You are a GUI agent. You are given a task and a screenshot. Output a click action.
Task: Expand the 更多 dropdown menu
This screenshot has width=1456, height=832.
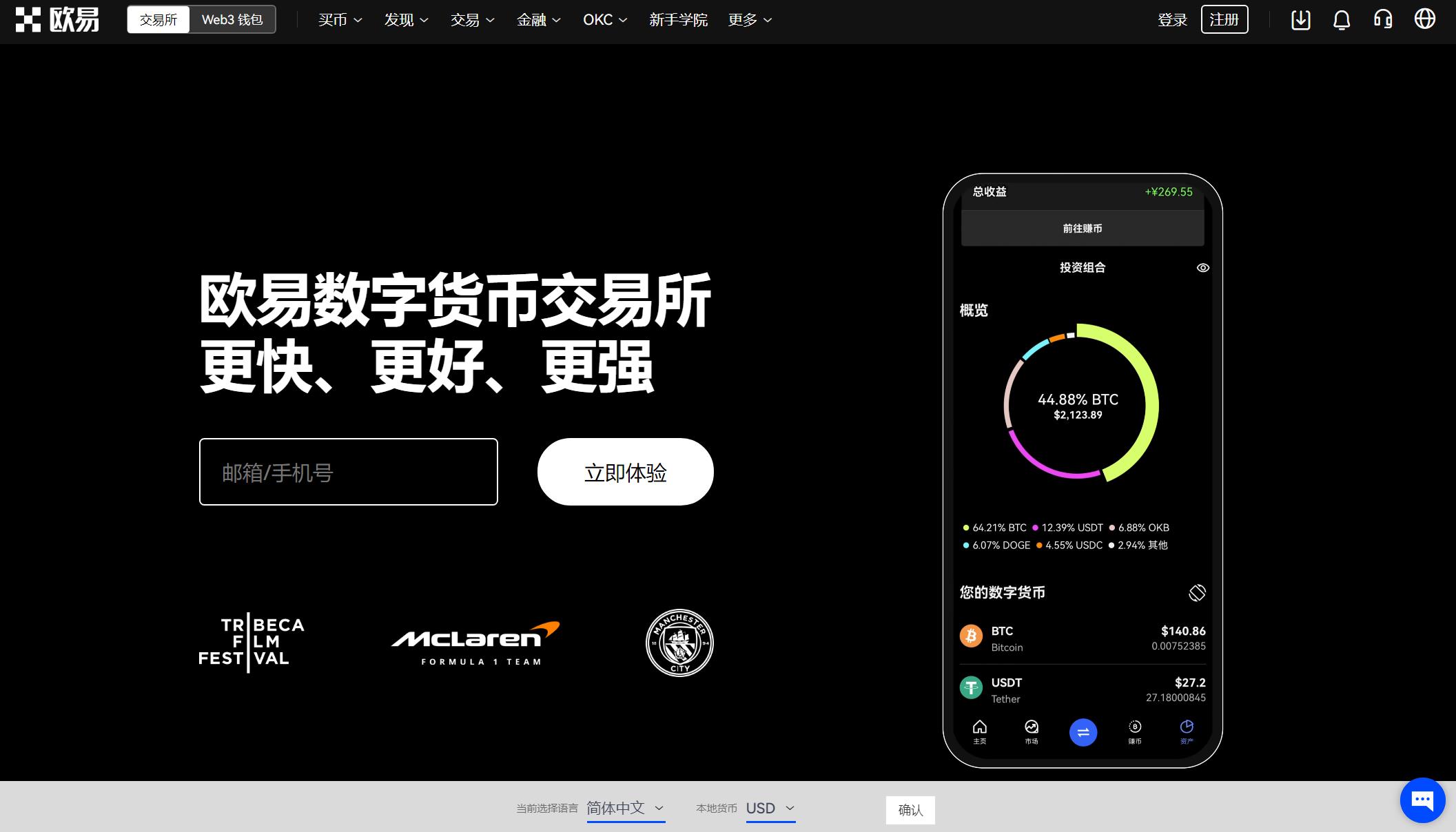coord(749,20)
